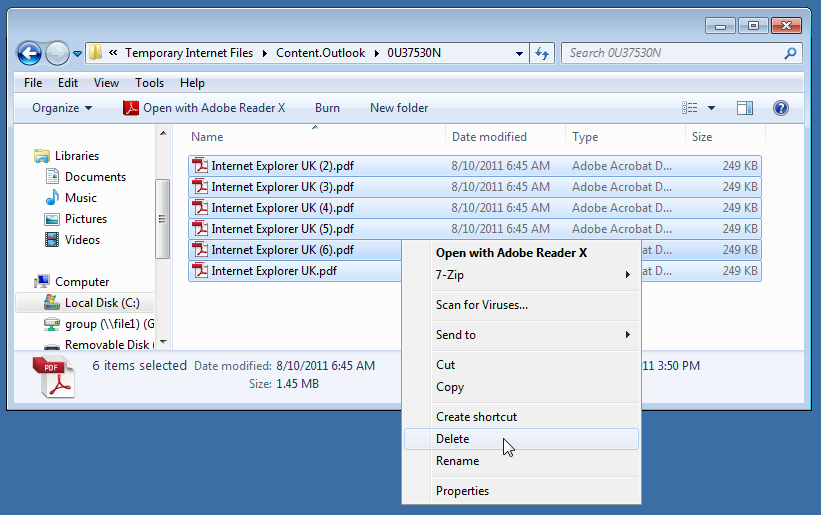Click the Back navigation arrow button
821x515 pixels.
(29, 53)
